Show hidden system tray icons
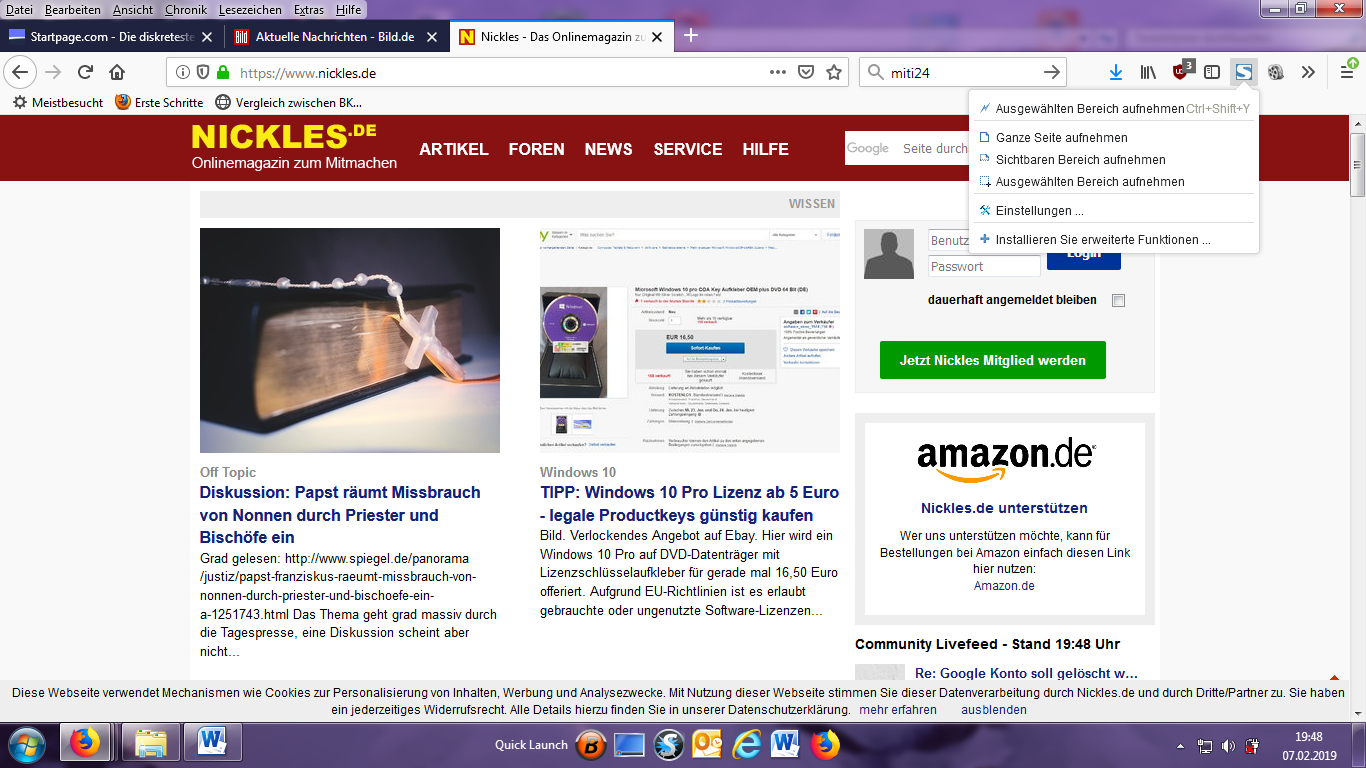The height and width of the screenshot is (768, 1366). (1181, 746)
